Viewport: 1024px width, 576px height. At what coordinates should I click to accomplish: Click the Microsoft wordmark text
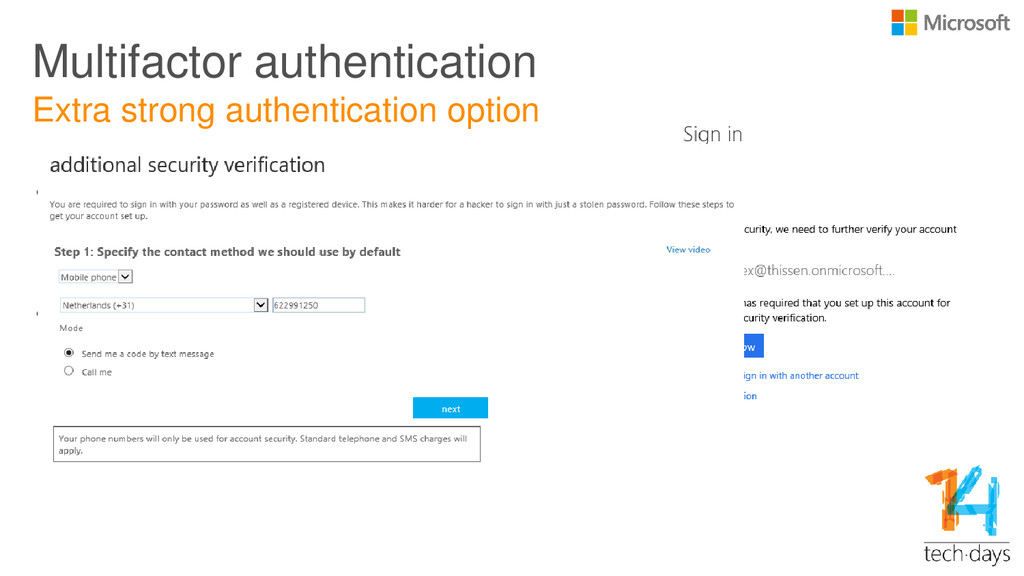pyautogui.click(x=966, y=24)
